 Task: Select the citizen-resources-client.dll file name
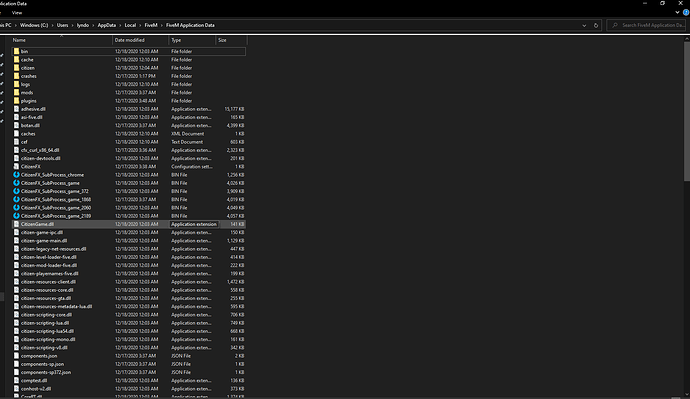tap(48, 282)
